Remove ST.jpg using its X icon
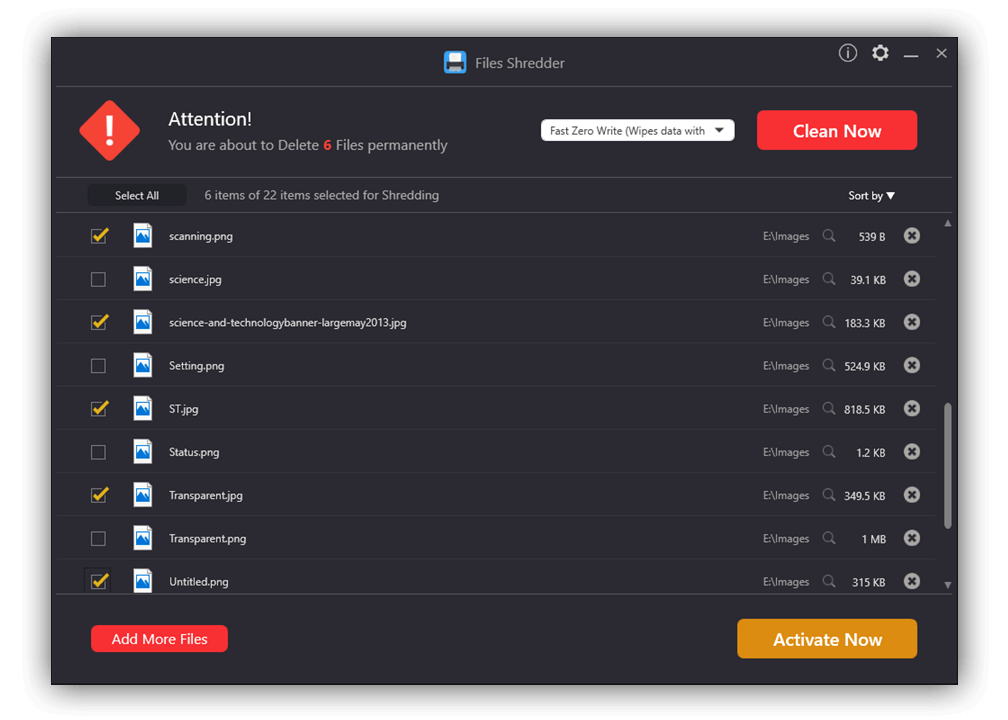The height and width of the screenshot is (720, 1008). coord(912,408)
